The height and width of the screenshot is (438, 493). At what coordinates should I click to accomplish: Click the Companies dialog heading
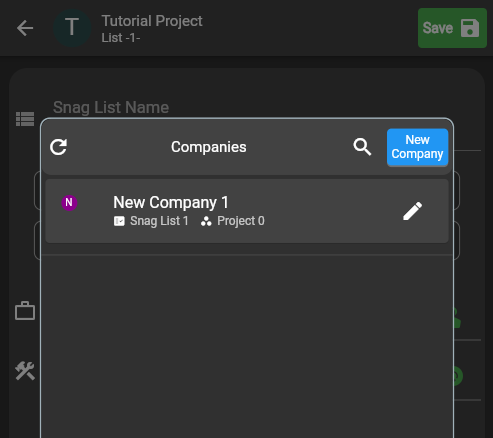point(209,147)
